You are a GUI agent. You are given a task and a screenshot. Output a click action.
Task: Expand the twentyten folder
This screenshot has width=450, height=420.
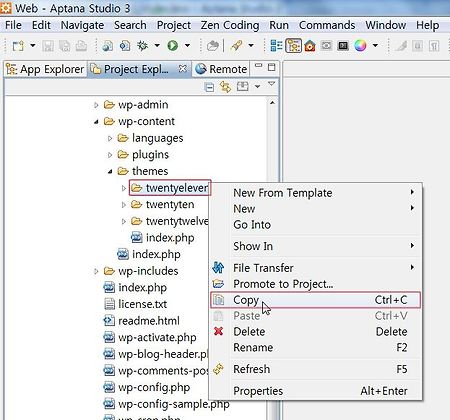coord(124,205)
